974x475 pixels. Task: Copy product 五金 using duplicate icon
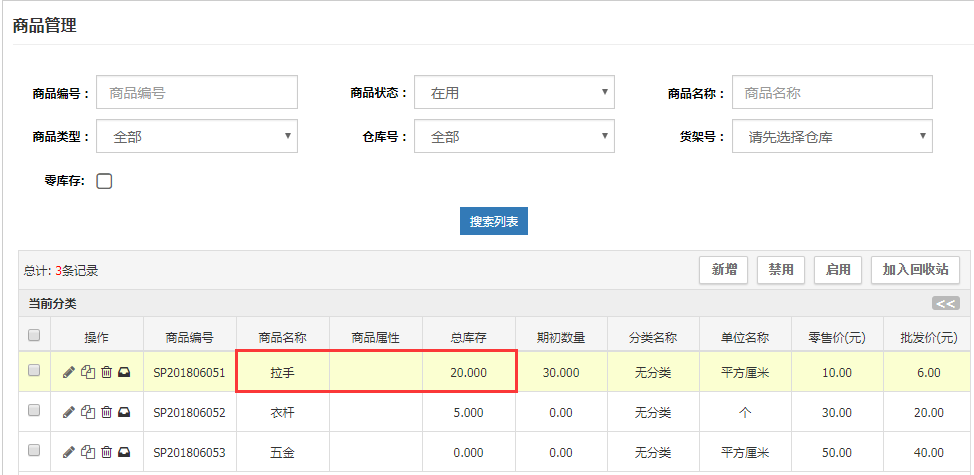tap(88, 452)
